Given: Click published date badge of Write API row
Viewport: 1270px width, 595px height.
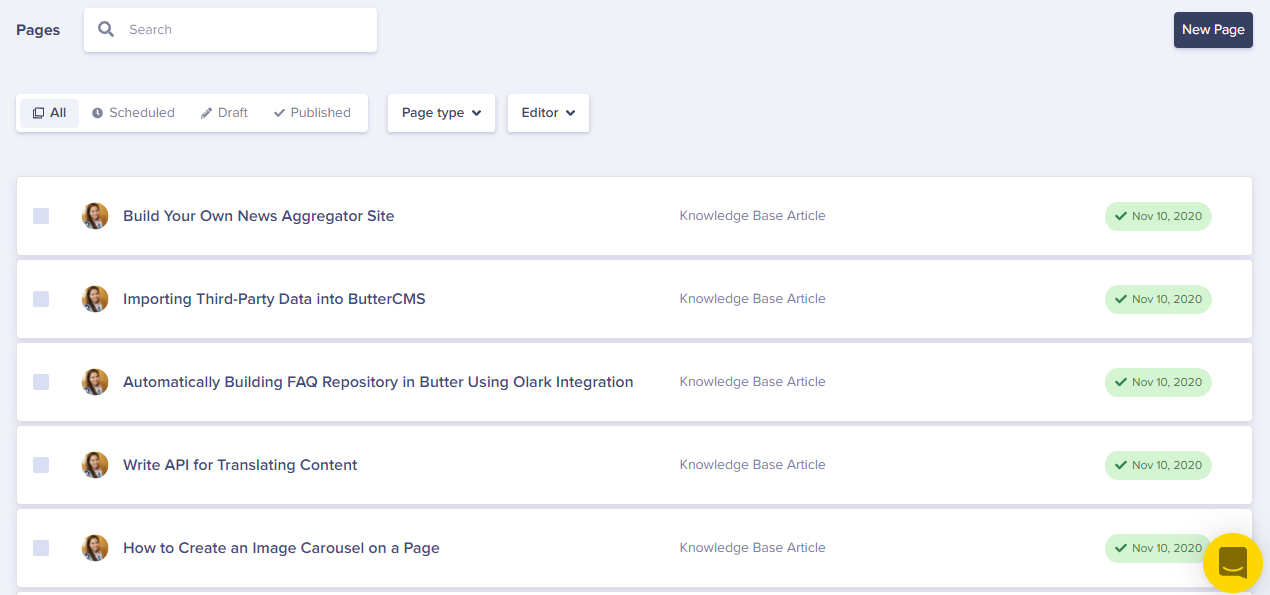Looking at the screenshot, I should click(x=1158, y=465).
